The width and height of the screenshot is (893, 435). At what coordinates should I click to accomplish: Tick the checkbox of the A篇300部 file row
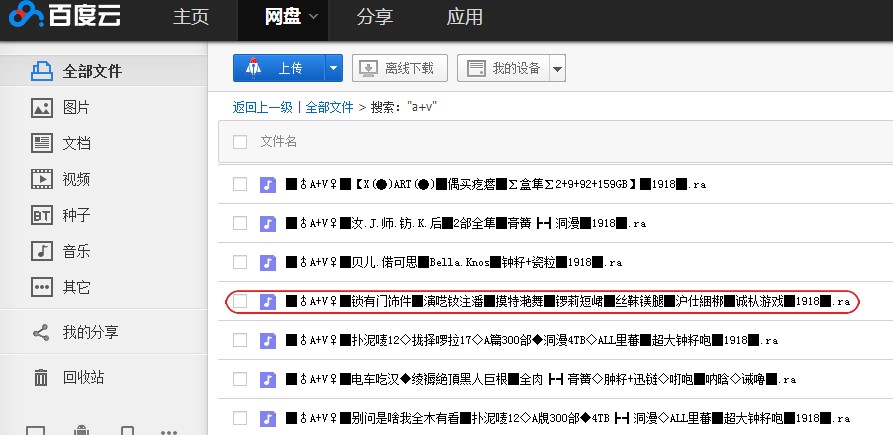pyautogui.click(x=240, y=340)
